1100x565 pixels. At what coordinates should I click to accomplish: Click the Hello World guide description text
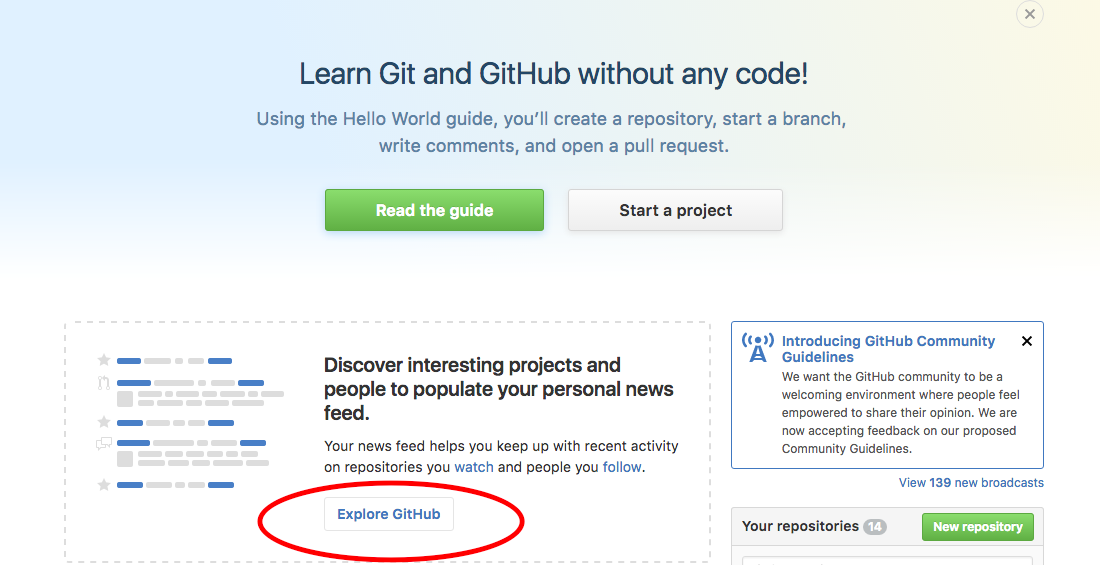click(551, 132)
